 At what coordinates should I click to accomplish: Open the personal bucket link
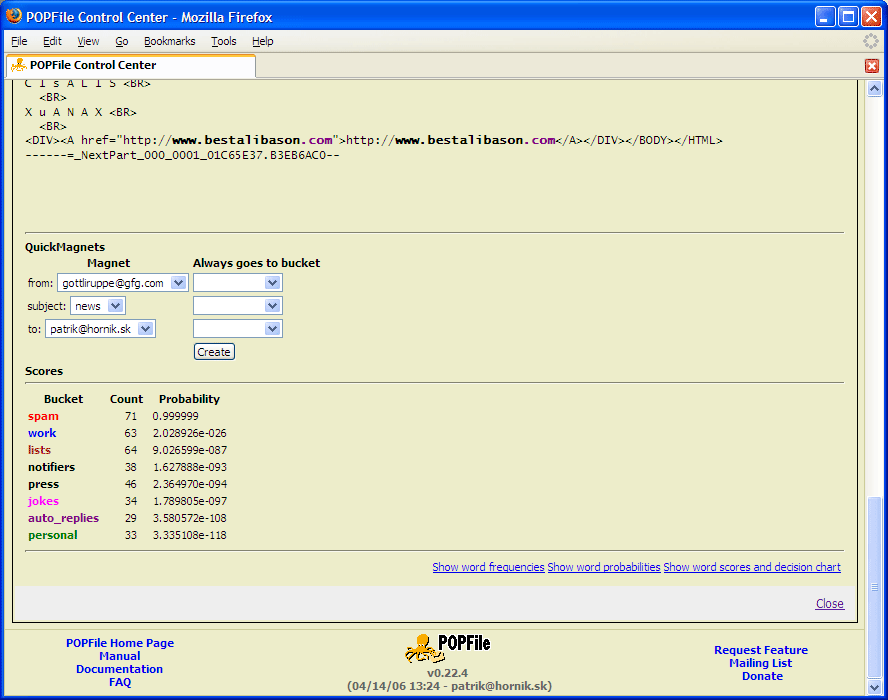53,535
